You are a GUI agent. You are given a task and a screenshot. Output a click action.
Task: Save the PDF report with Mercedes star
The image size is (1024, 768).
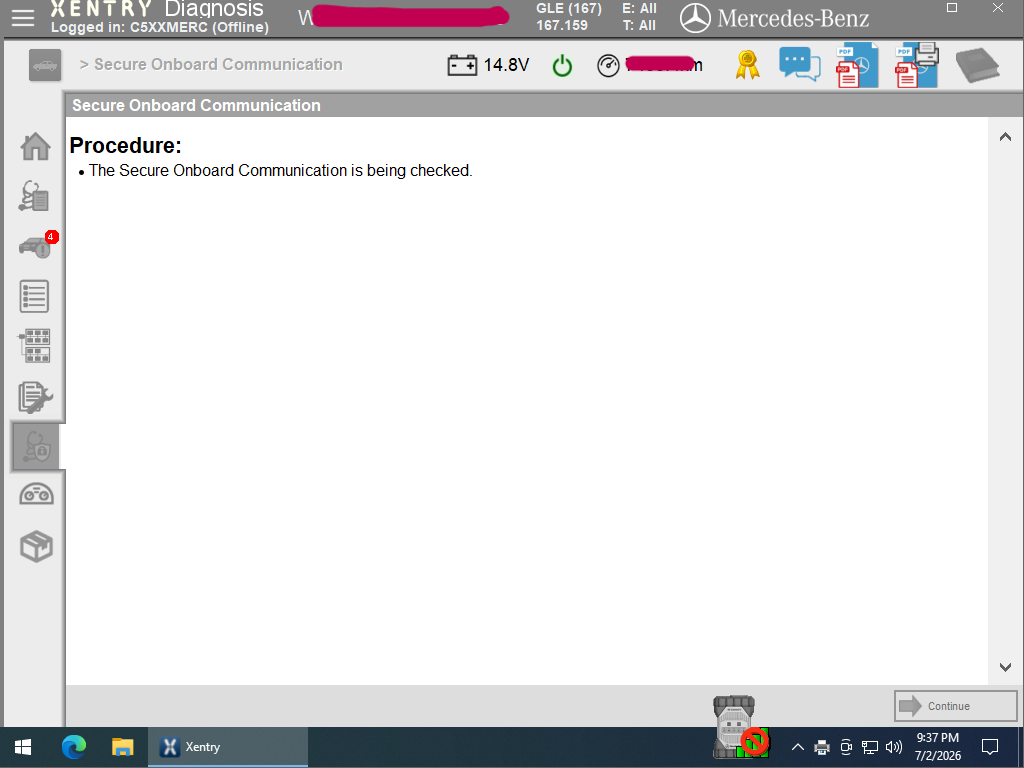857,65
